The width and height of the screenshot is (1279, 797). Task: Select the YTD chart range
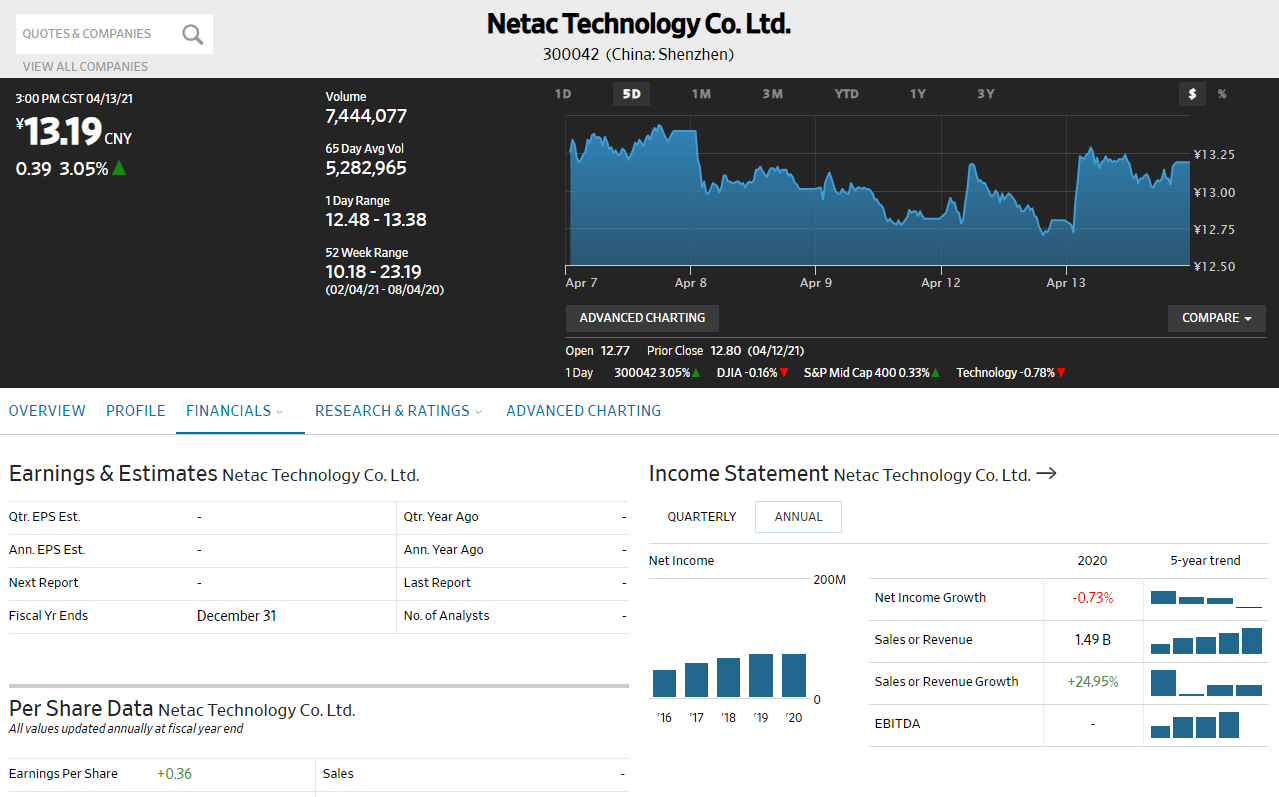point(847,94)
